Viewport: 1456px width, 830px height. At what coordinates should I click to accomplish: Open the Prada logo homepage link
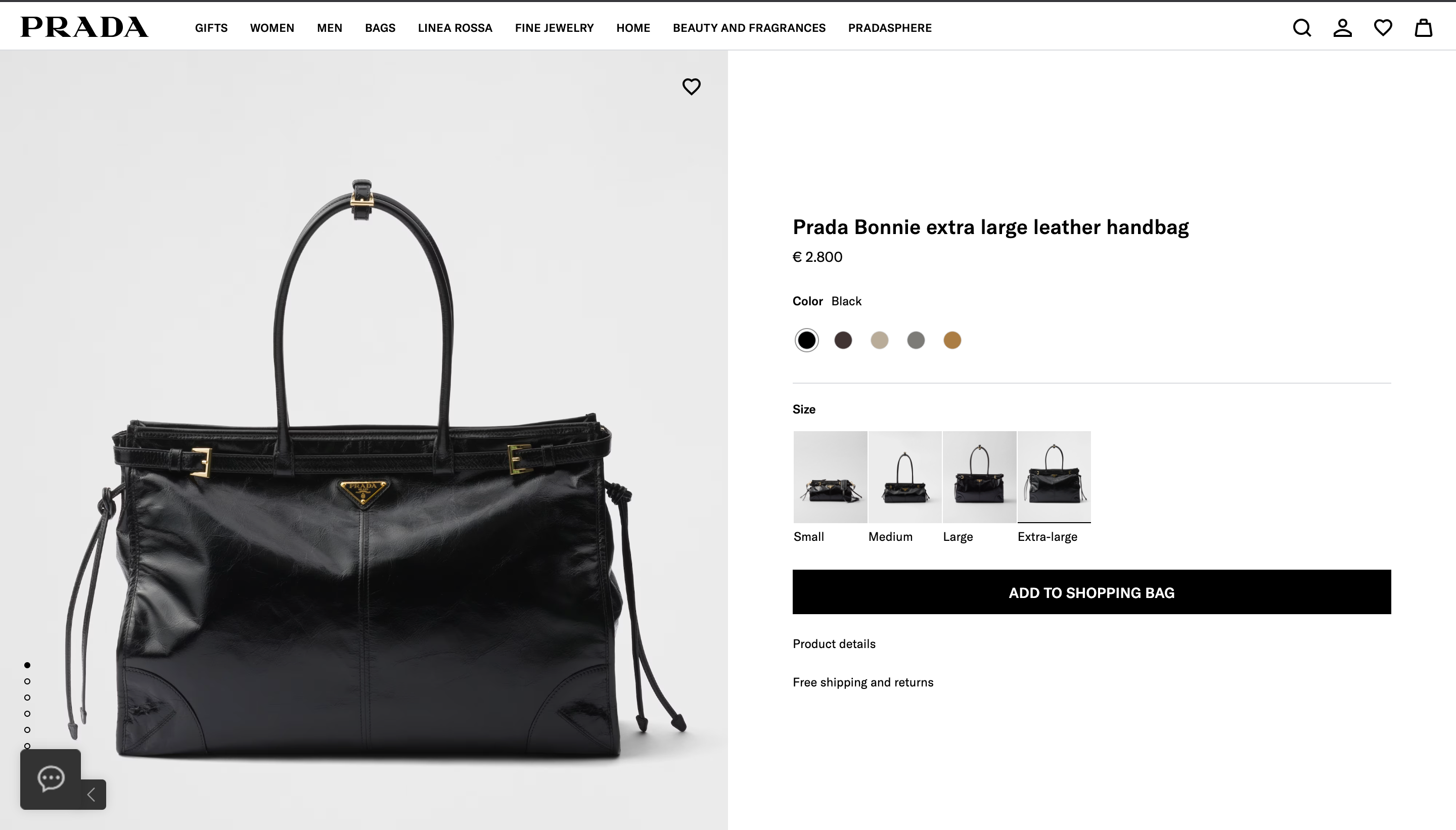84,27
